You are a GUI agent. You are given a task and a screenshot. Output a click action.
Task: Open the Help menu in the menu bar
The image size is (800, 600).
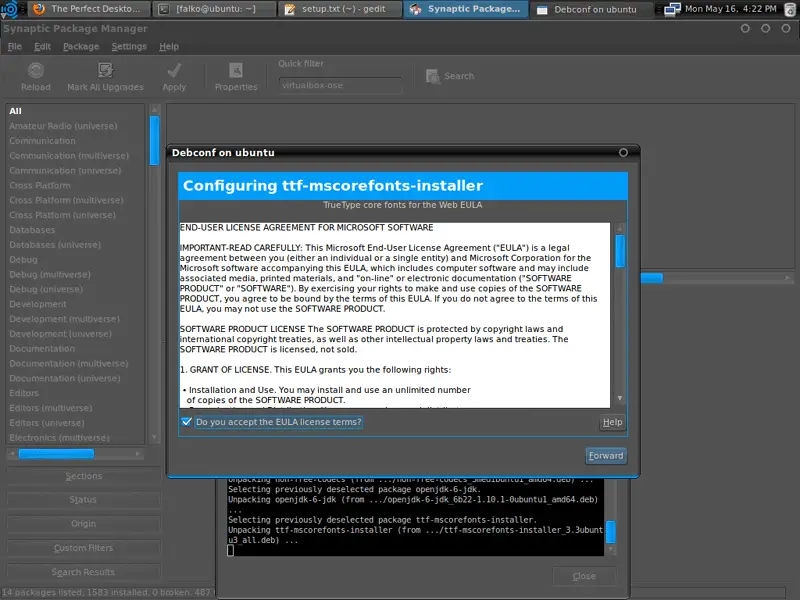(x=169, y=46)
